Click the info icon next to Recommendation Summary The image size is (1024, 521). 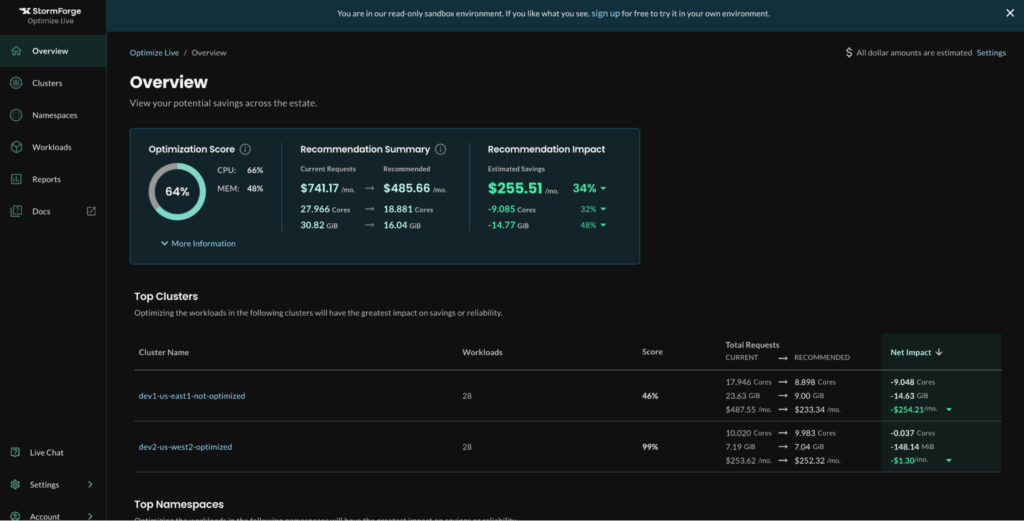(x=441, y=149)
